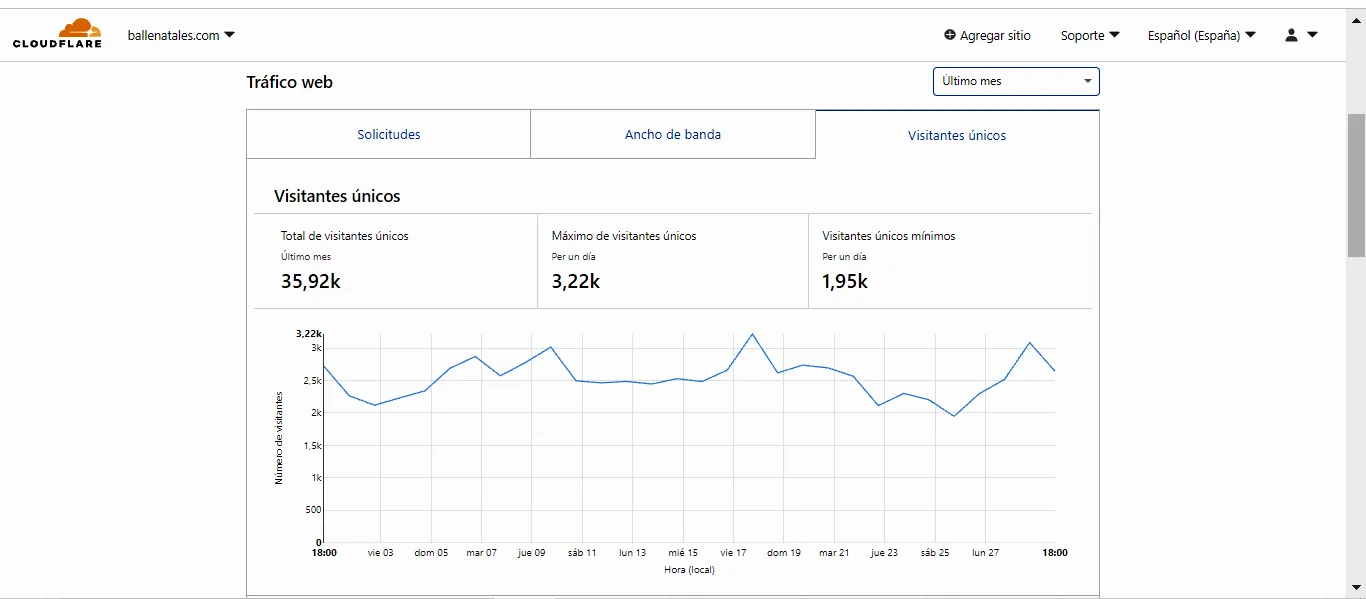Viewport: 1366px width, 599px height.
Task: Click the Cloudflare logo
Action: coord(57,34)
